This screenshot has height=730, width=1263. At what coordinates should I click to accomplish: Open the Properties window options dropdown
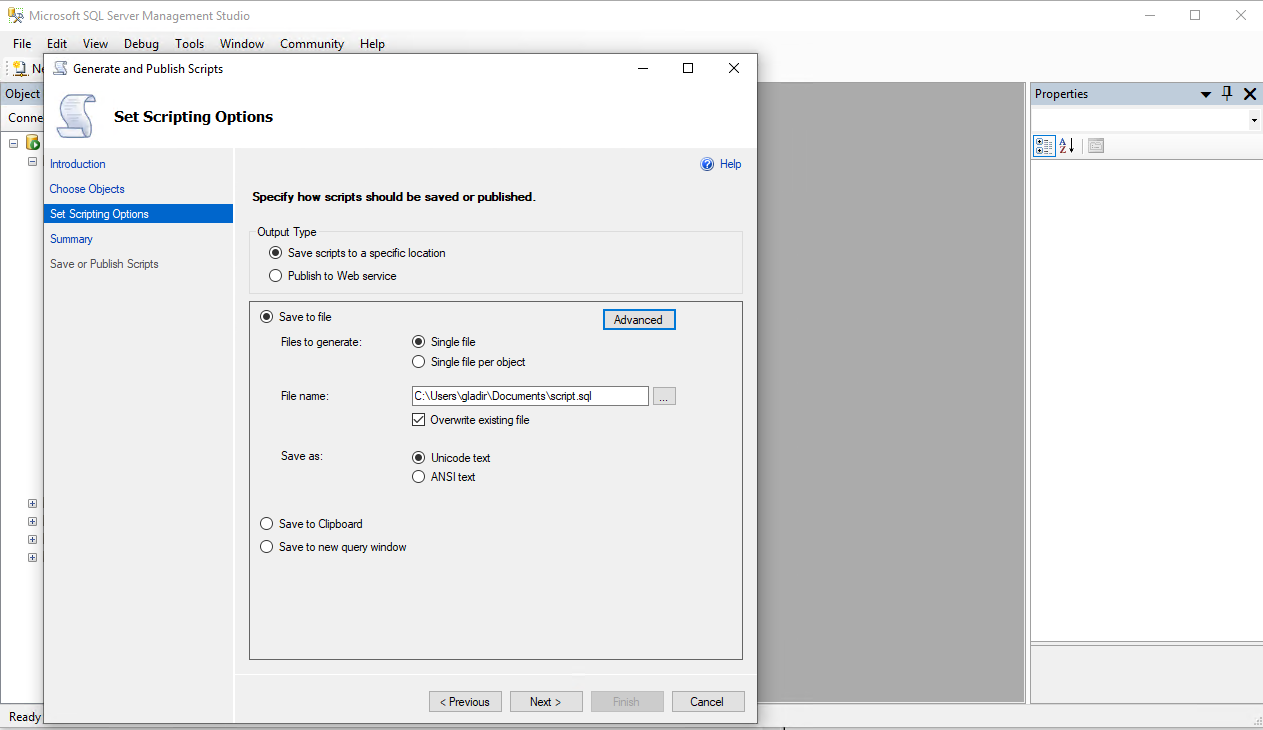coord(1205,93)
